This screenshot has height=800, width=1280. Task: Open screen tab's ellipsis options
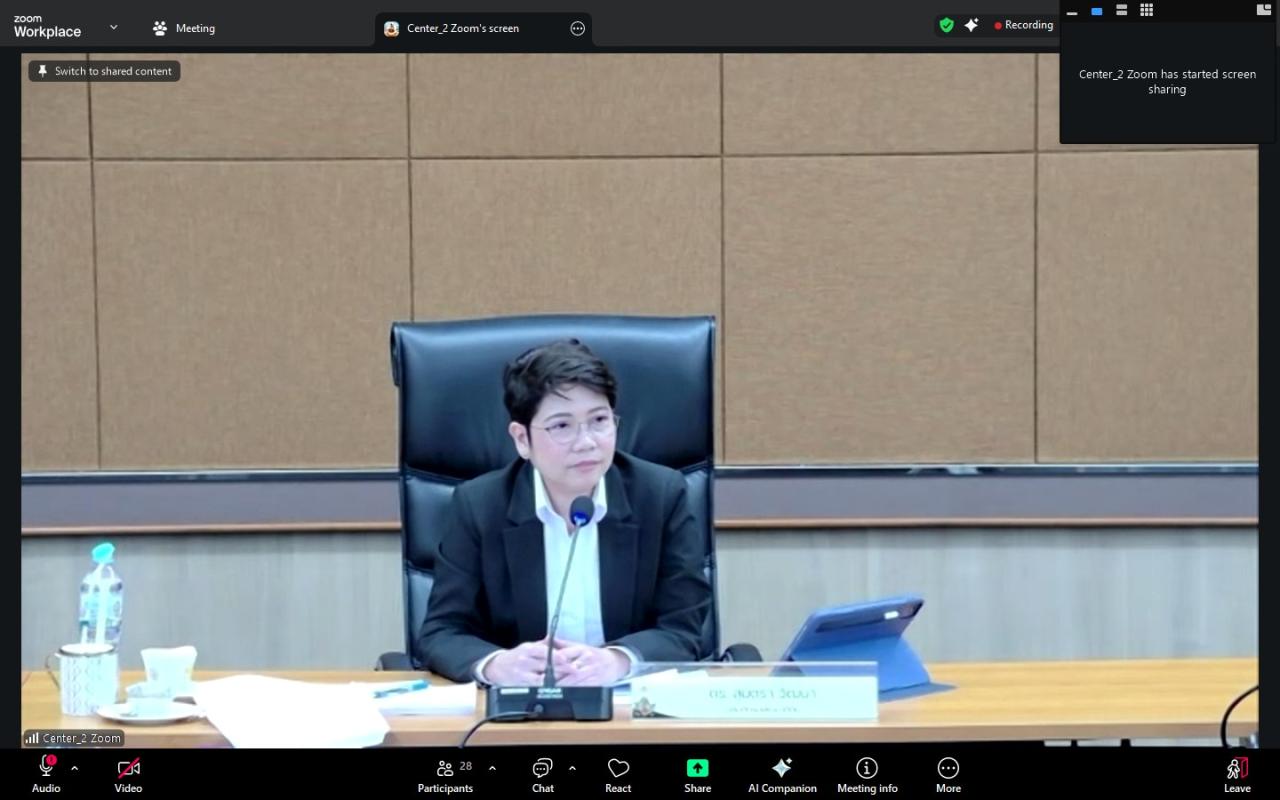577,28
